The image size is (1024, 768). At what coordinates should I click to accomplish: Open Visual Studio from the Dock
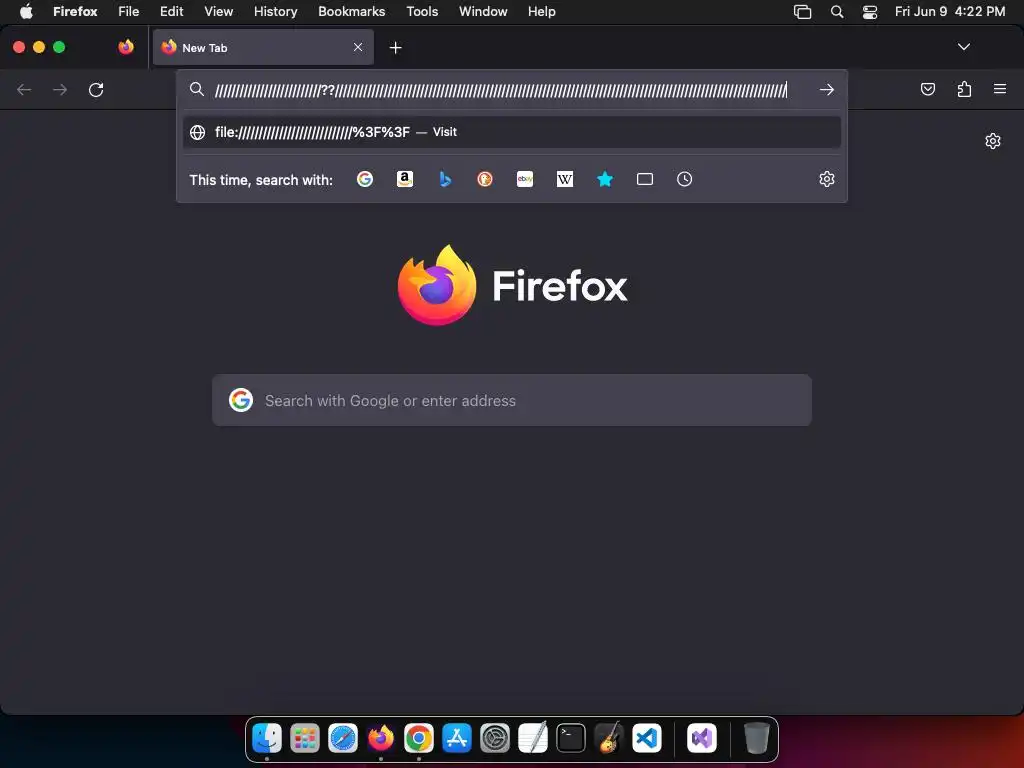701,738
